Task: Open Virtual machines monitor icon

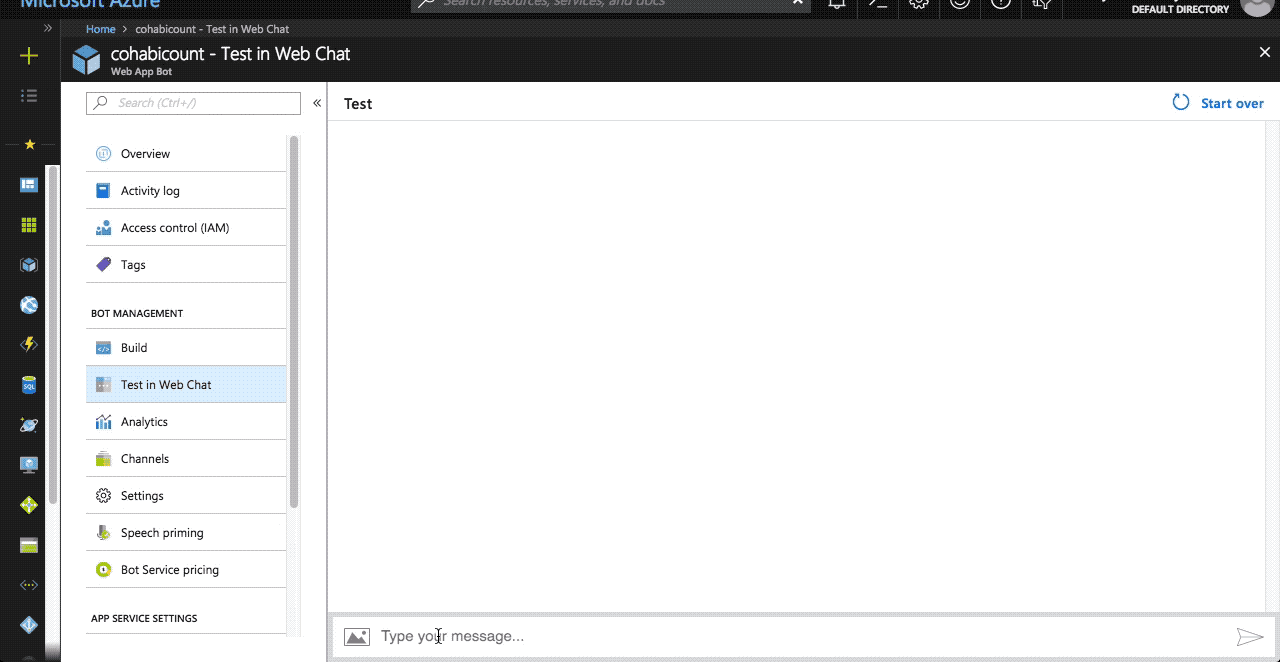Action: 29,465
